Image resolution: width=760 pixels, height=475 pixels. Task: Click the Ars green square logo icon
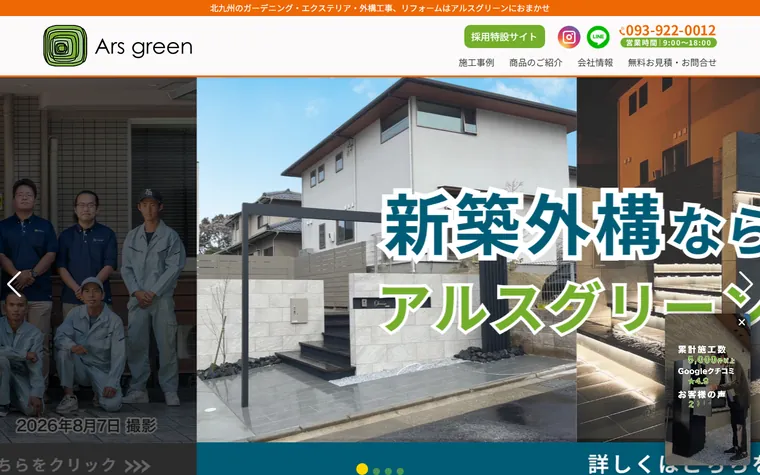coord(65,46)
